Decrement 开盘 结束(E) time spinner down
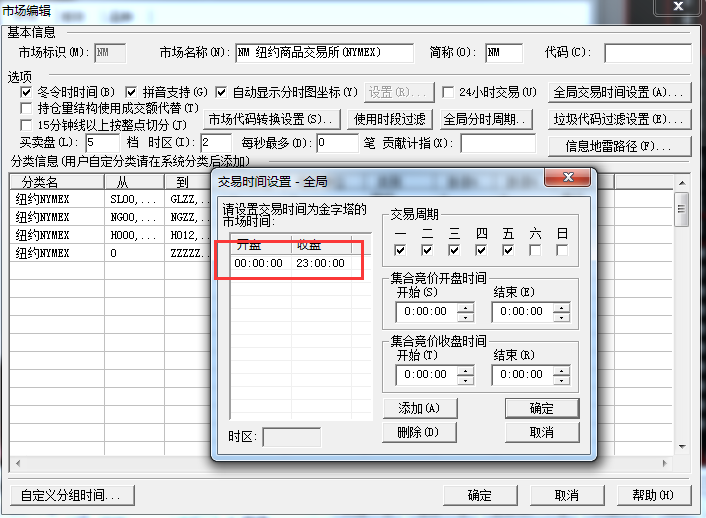The image size is (706, 518). pos(561,317)
